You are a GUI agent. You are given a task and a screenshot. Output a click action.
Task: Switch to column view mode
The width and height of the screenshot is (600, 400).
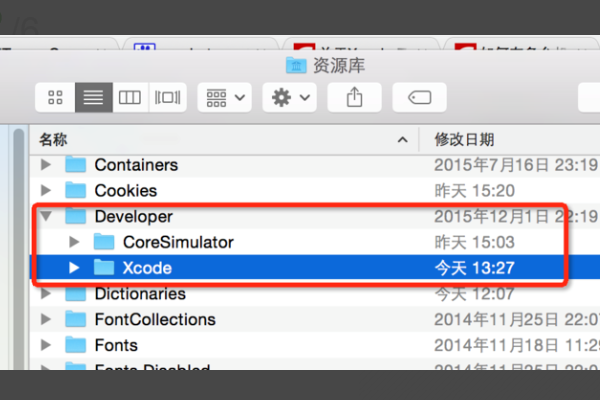pyautogui.click(x=130, y=97)
